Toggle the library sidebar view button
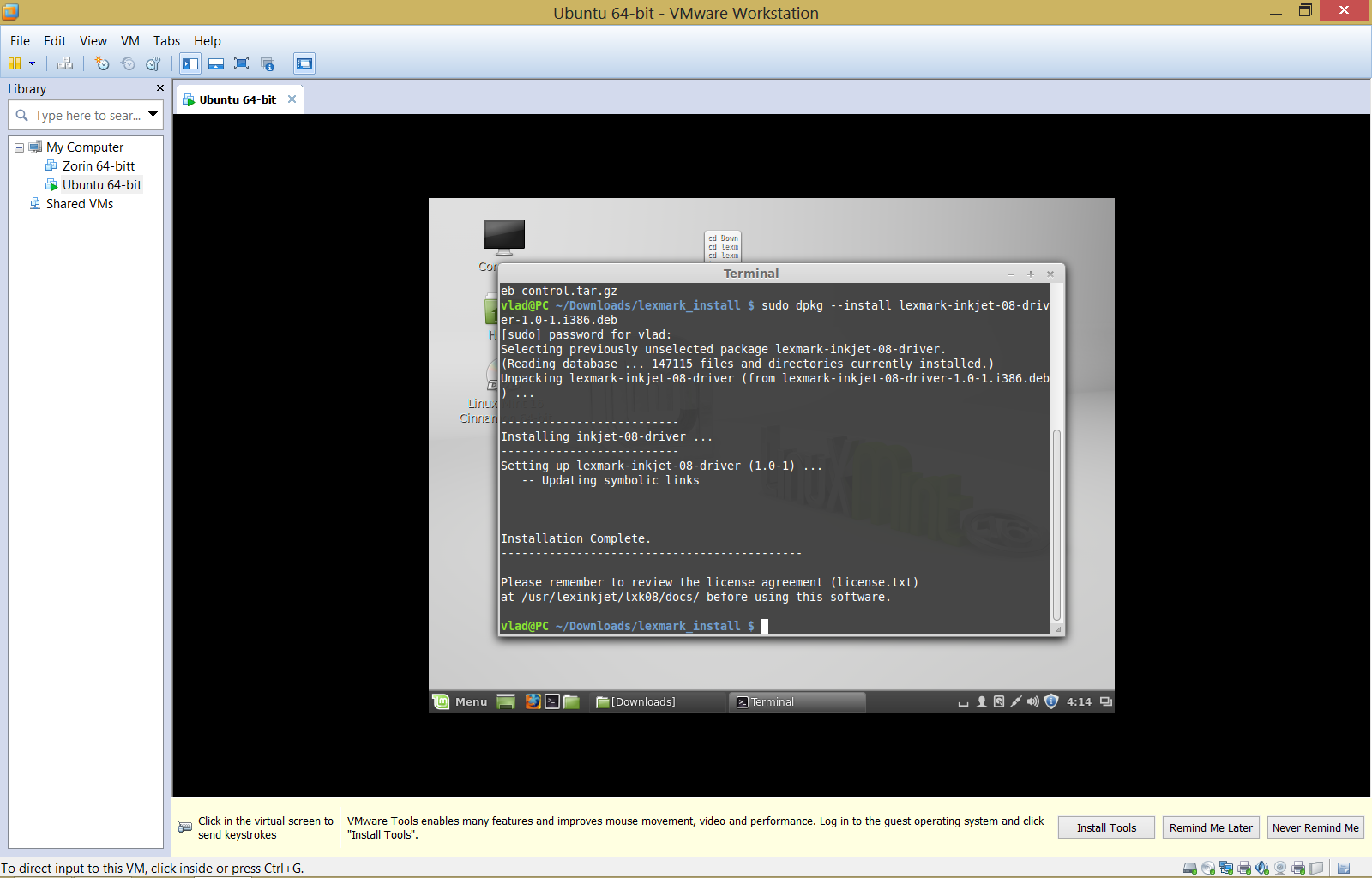 190,63
